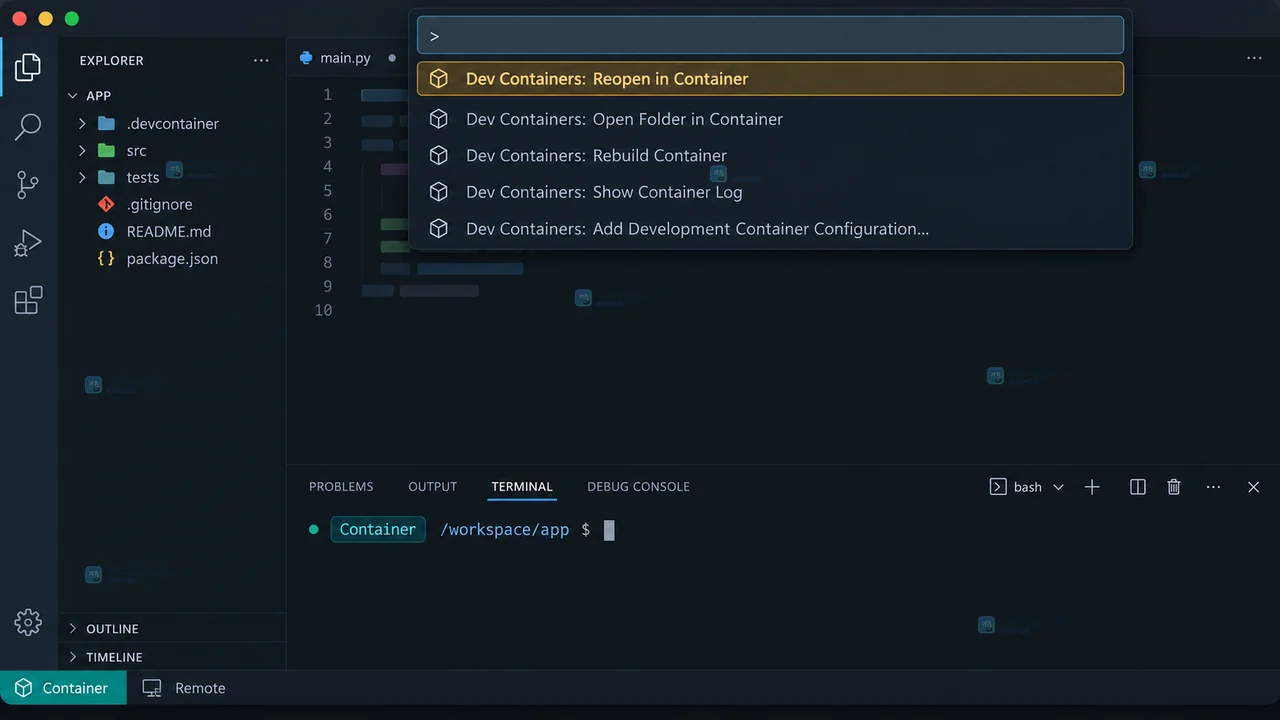This screenshot has height=720, width=1280.
Task: Select Dev Containers: Show Container Log
Action: [x=770, y=192]
